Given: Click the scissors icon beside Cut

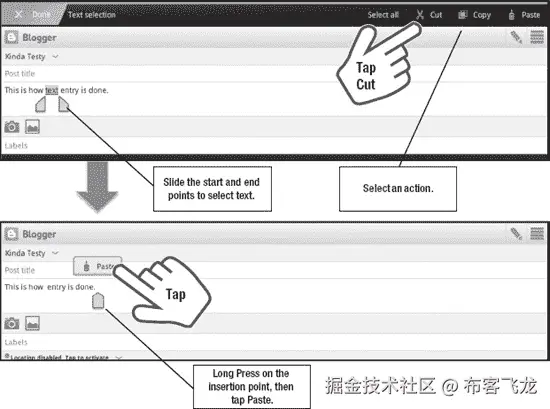Looking at the screenshot, I should [x=420, y=15].
